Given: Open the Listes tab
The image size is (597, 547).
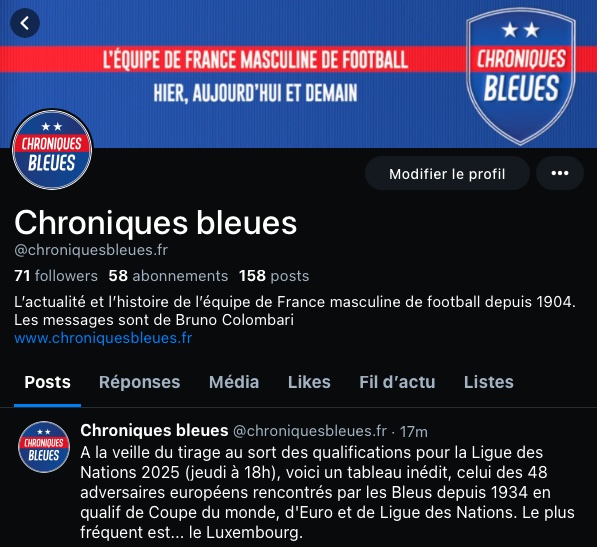Looking at the screenshot, I should (488, 382).
